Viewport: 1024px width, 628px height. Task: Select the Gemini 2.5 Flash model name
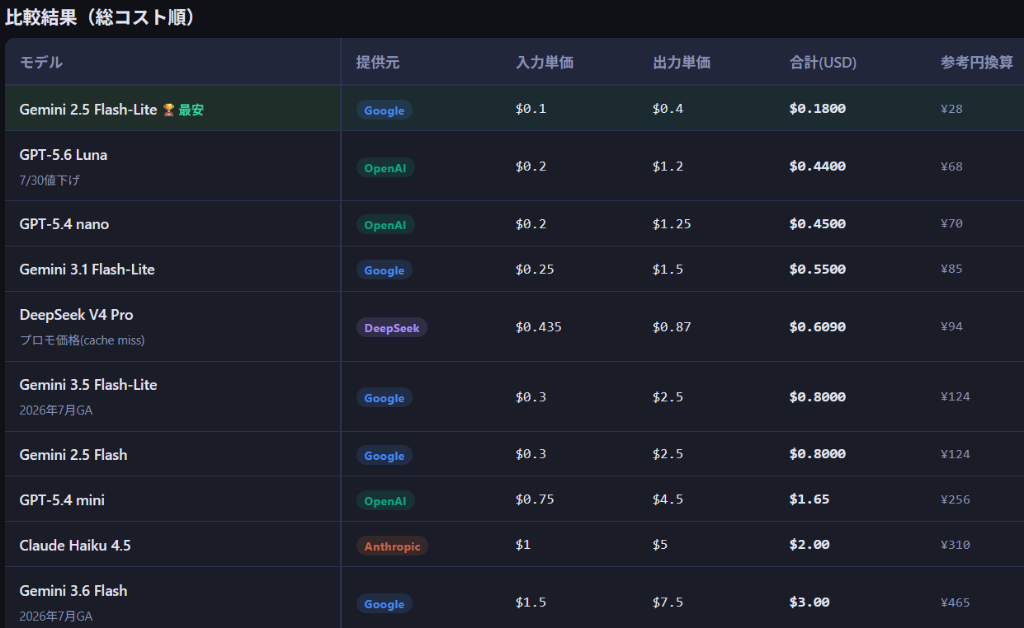click(x=73, y=455)
